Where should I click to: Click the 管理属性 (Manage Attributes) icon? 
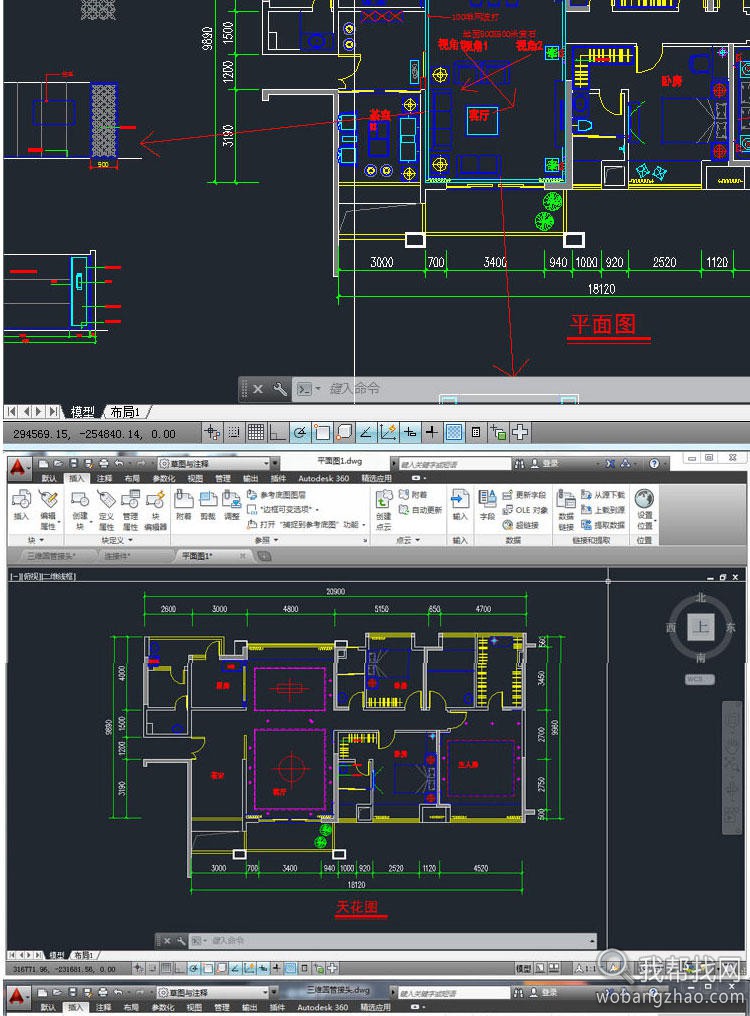point(130,509)
